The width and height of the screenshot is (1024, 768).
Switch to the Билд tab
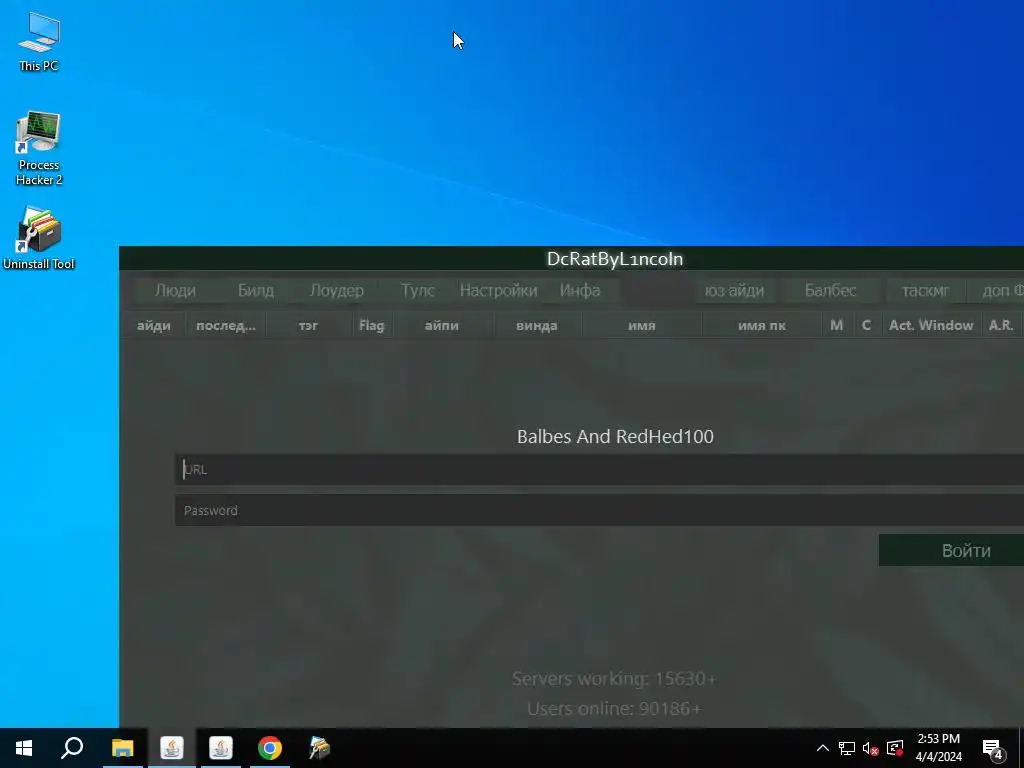point(256,291)
